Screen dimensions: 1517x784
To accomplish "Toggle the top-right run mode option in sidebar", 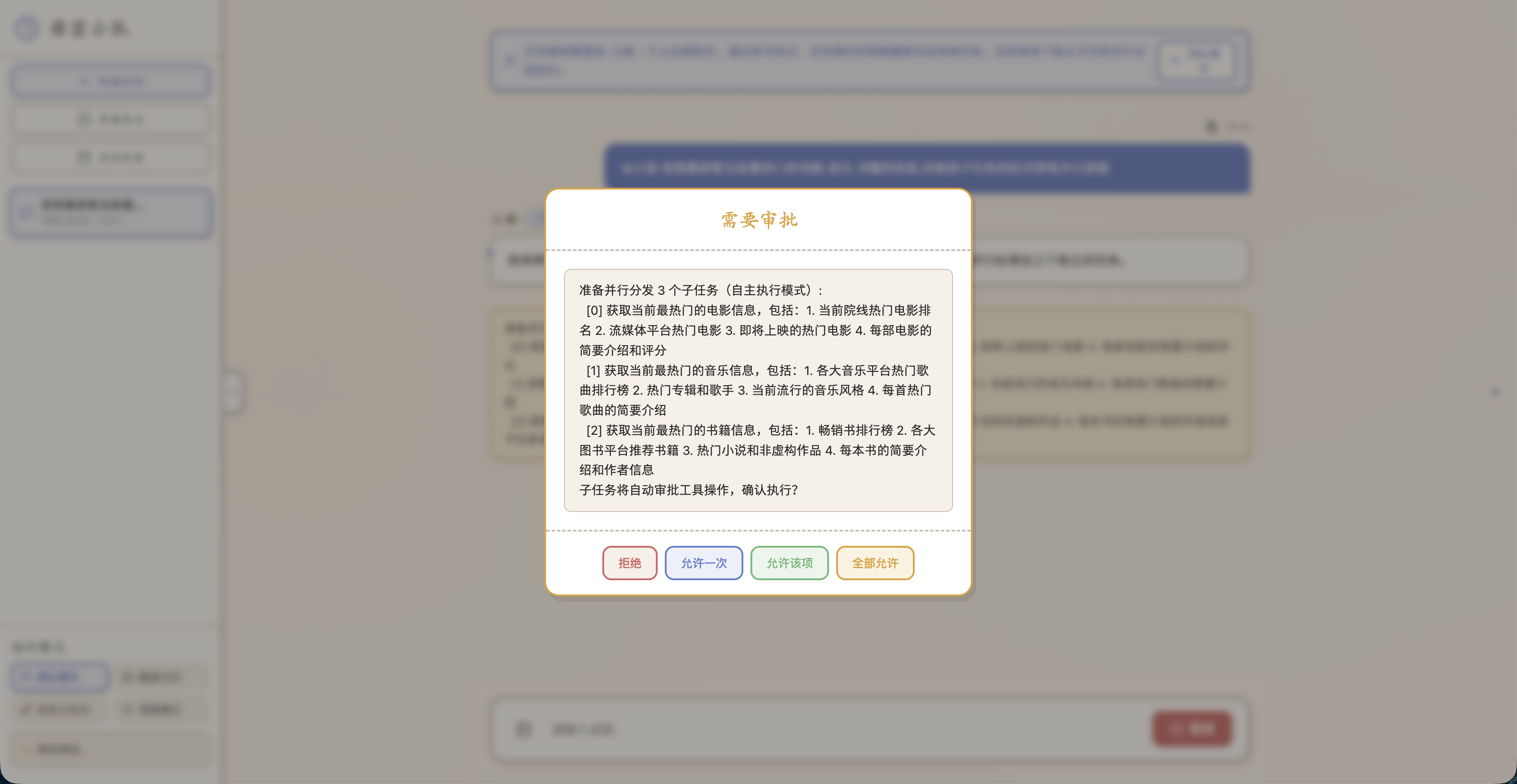I will (x=160, y=676).
